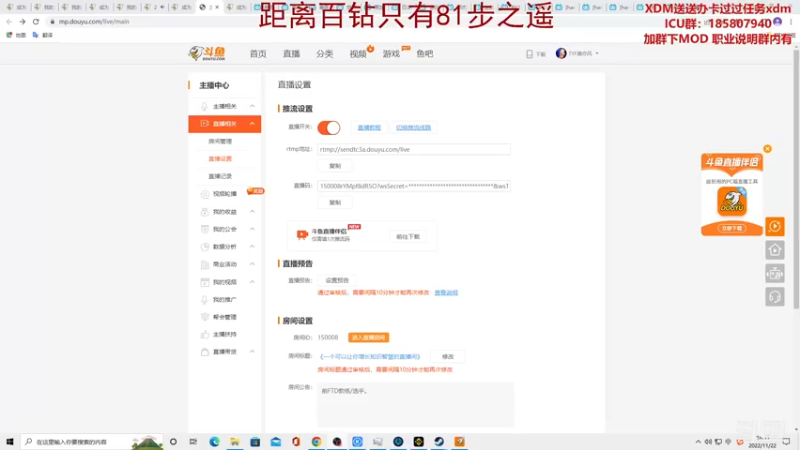Expand 我的公会 via its chevron
800x450 pixels.
tap(252, 229)
